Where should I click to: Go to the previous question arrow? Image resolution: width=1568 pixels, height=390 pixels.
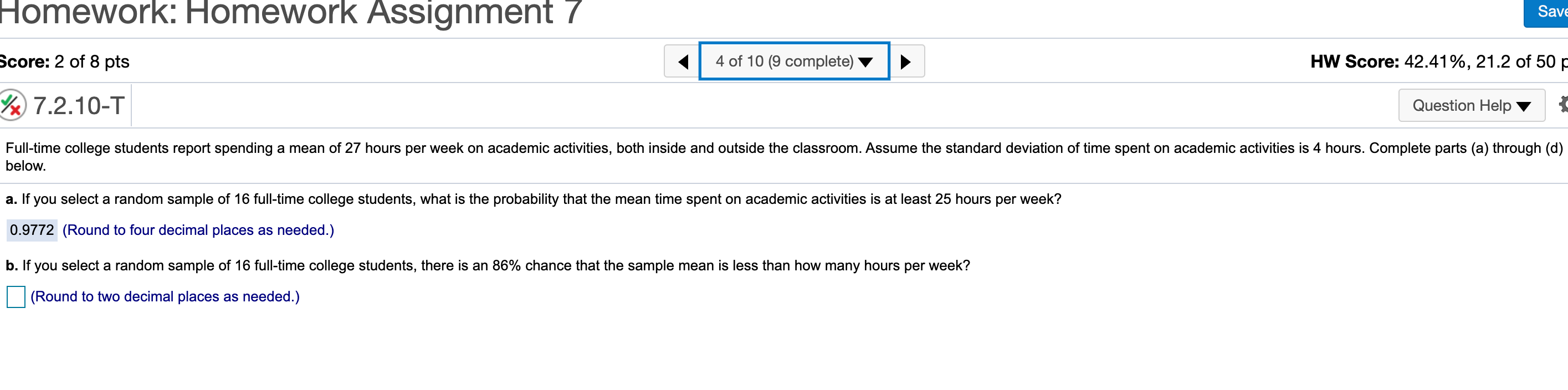pos(683,61)
